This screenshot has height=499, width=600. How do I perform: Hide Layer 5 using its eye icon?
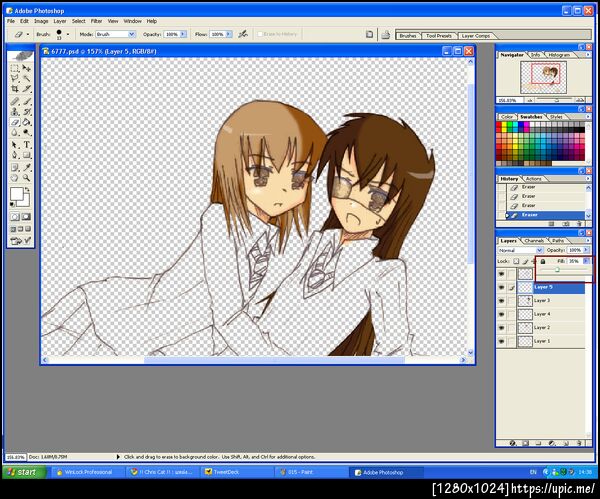pos(501,288)
